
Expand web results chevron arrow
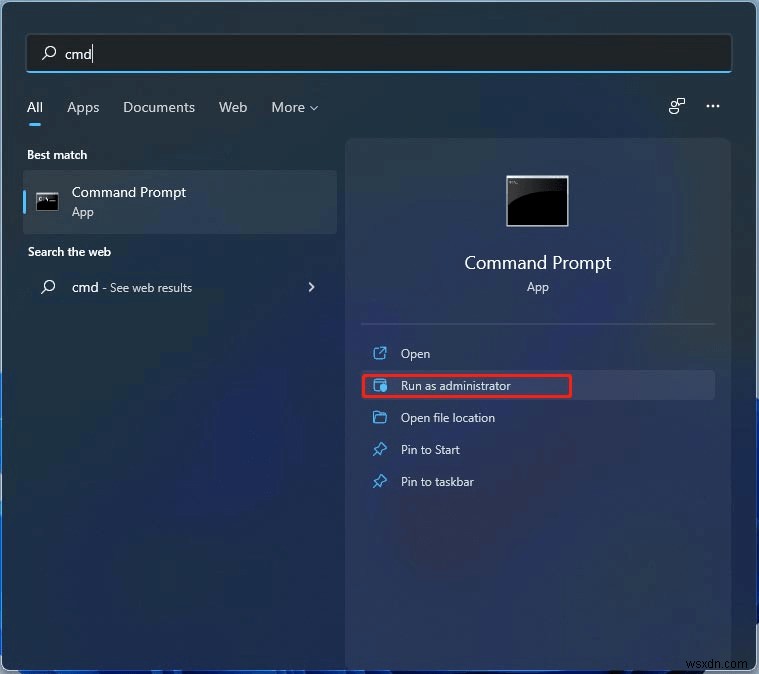[x=311, y=288]
